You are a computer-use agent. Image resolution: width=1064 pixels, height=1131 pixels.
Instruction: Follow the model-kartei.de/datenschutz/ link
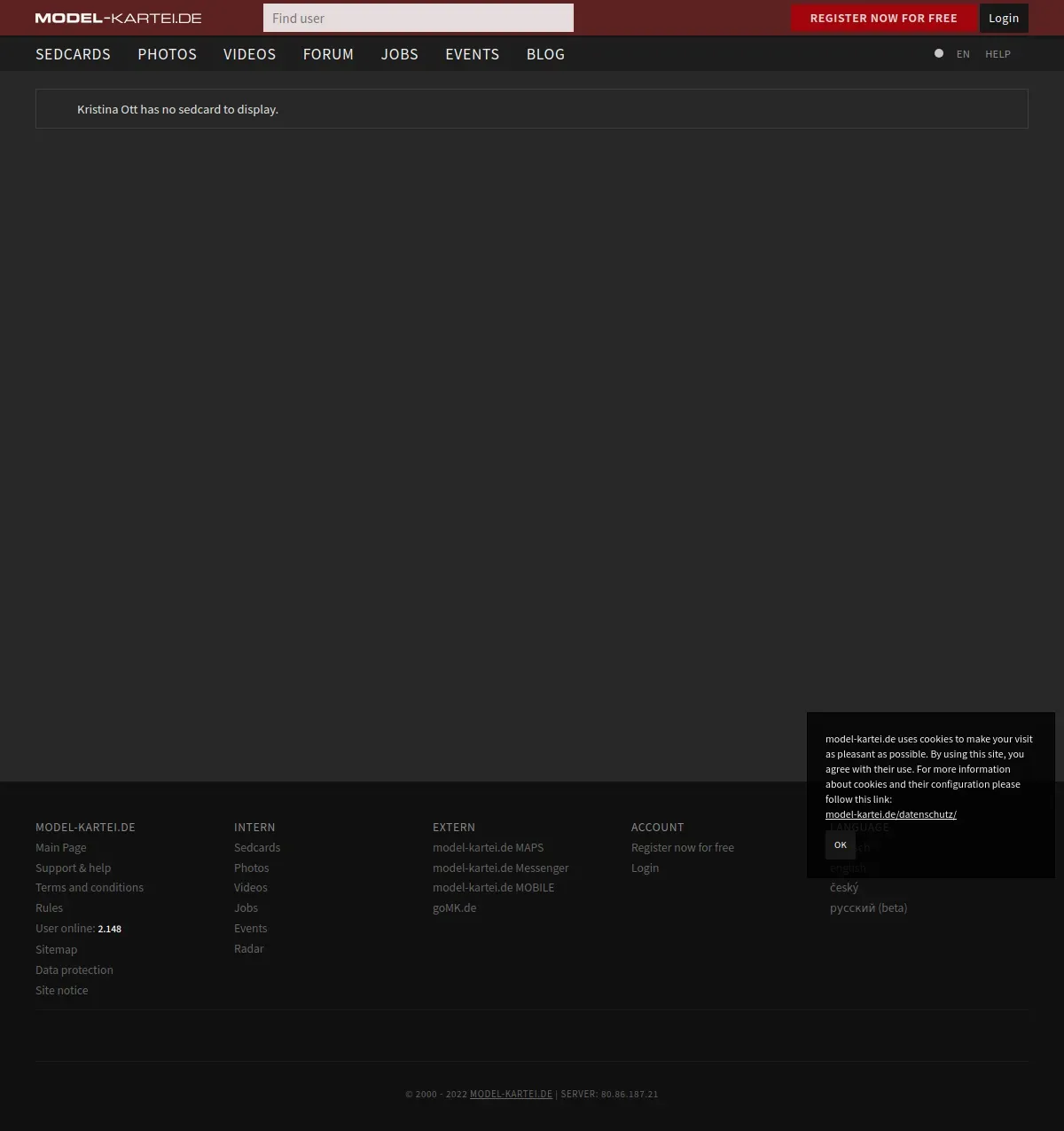891,814
